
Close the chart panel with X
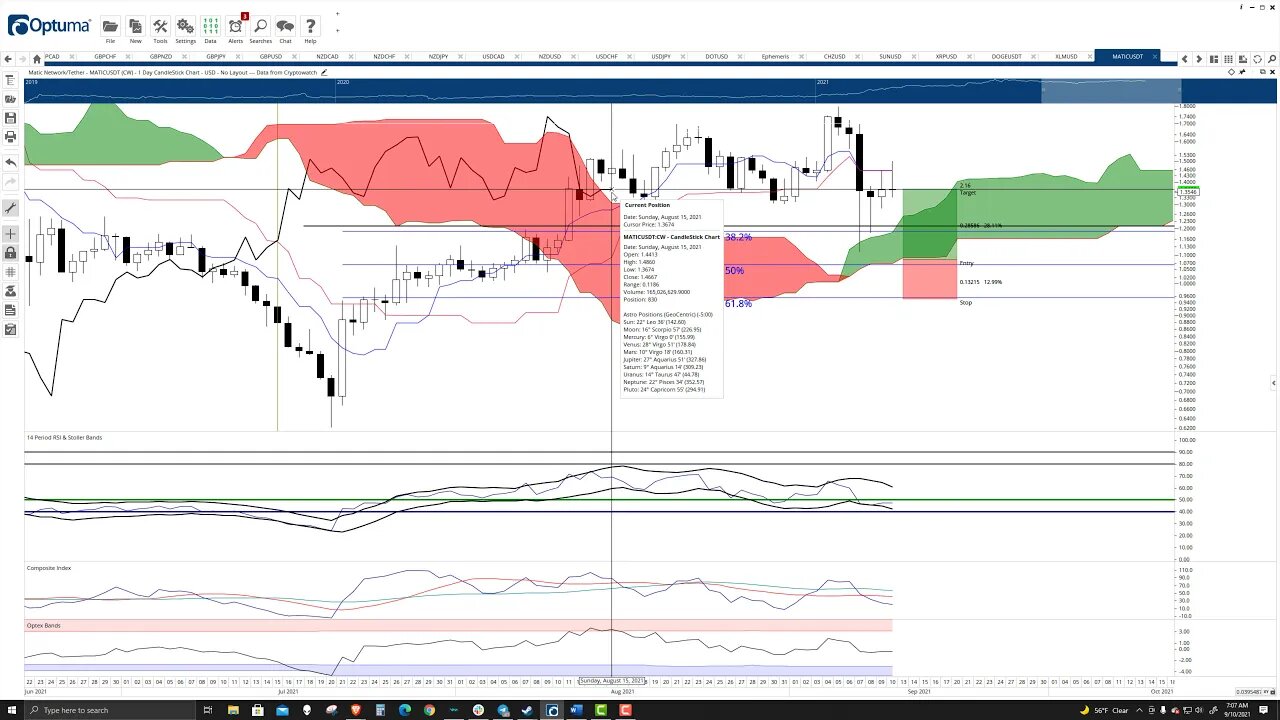[1271, 72]
